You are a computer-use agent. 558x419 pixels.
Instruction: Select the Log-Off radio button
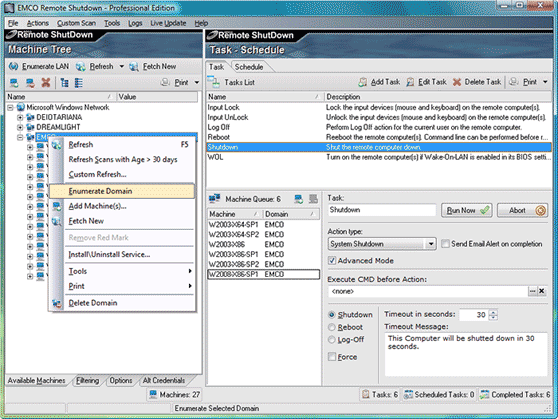click(332, 340)
